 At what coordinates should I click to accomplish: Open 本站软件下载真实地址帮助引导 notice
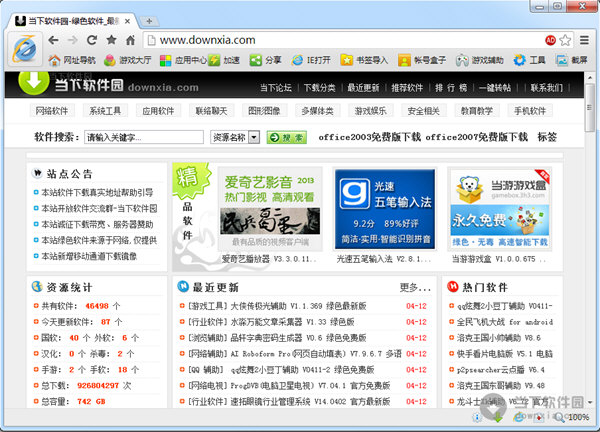[x=97, y=192]
